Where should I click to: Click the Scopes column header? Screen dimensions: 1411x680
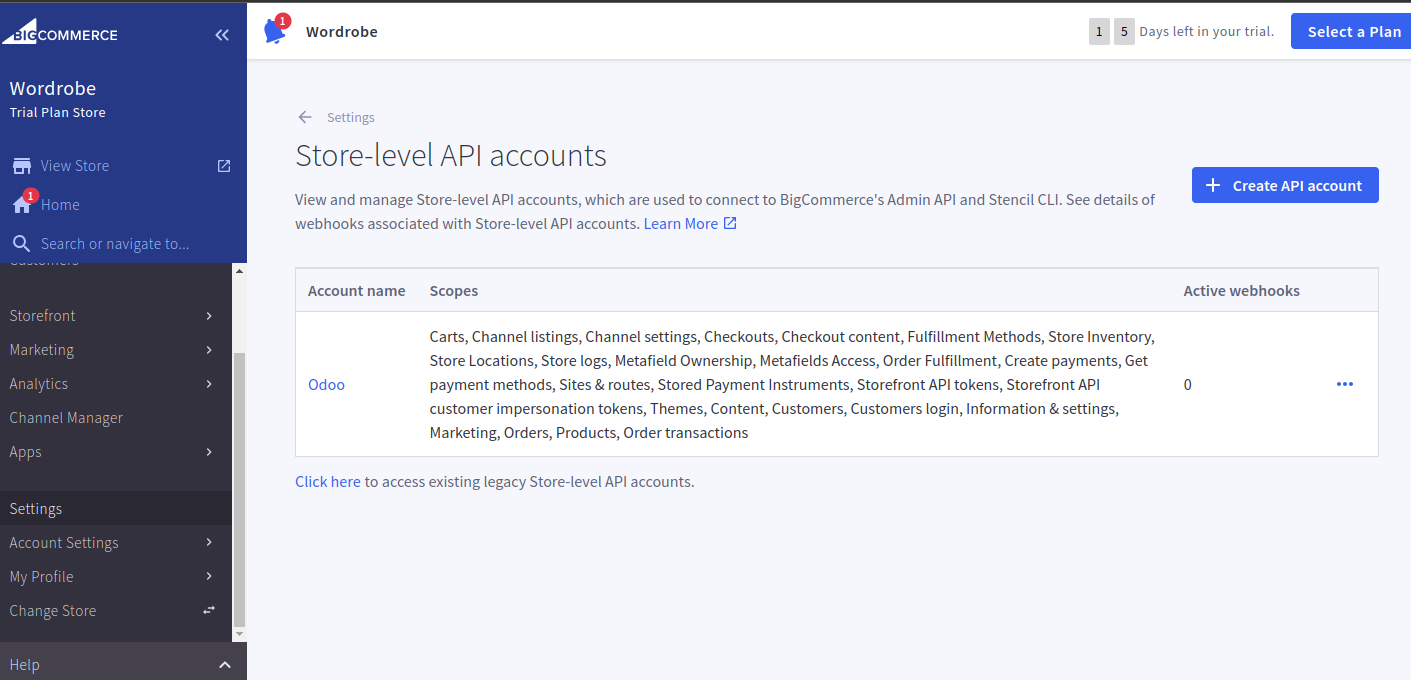click(454, 291)
